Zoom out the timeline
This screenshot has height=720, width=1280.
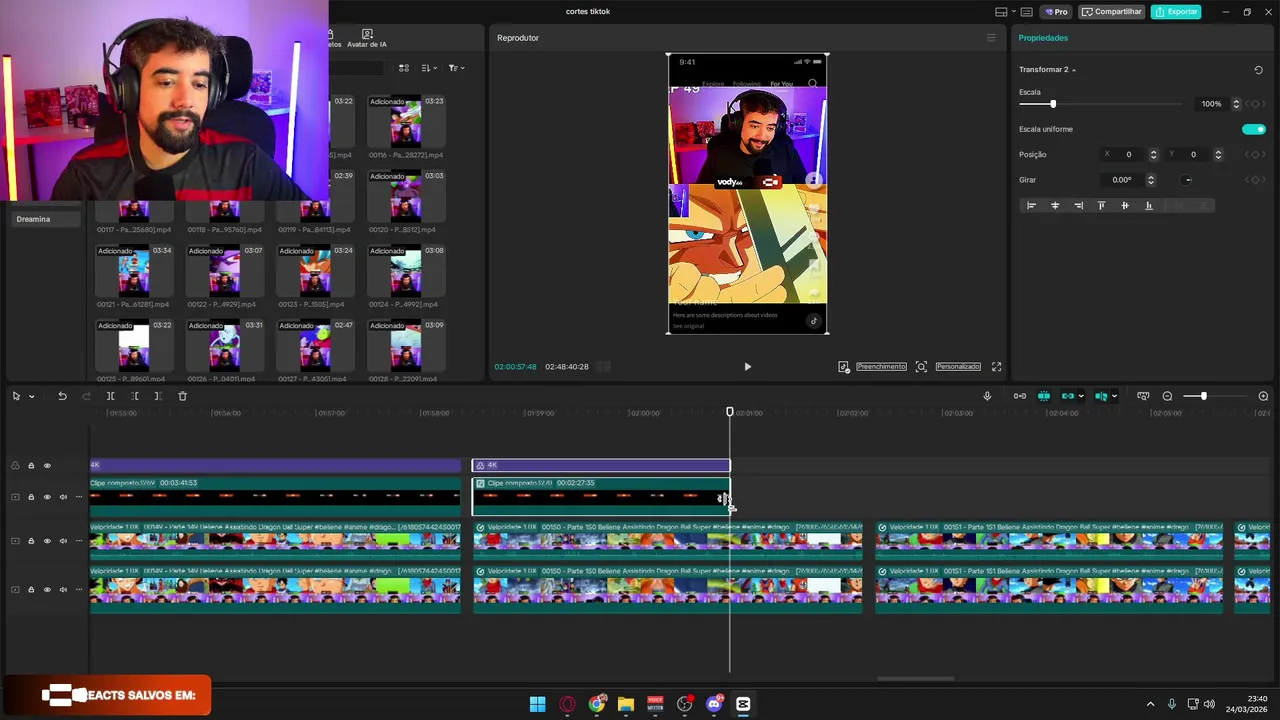(x=1167, y=396)
